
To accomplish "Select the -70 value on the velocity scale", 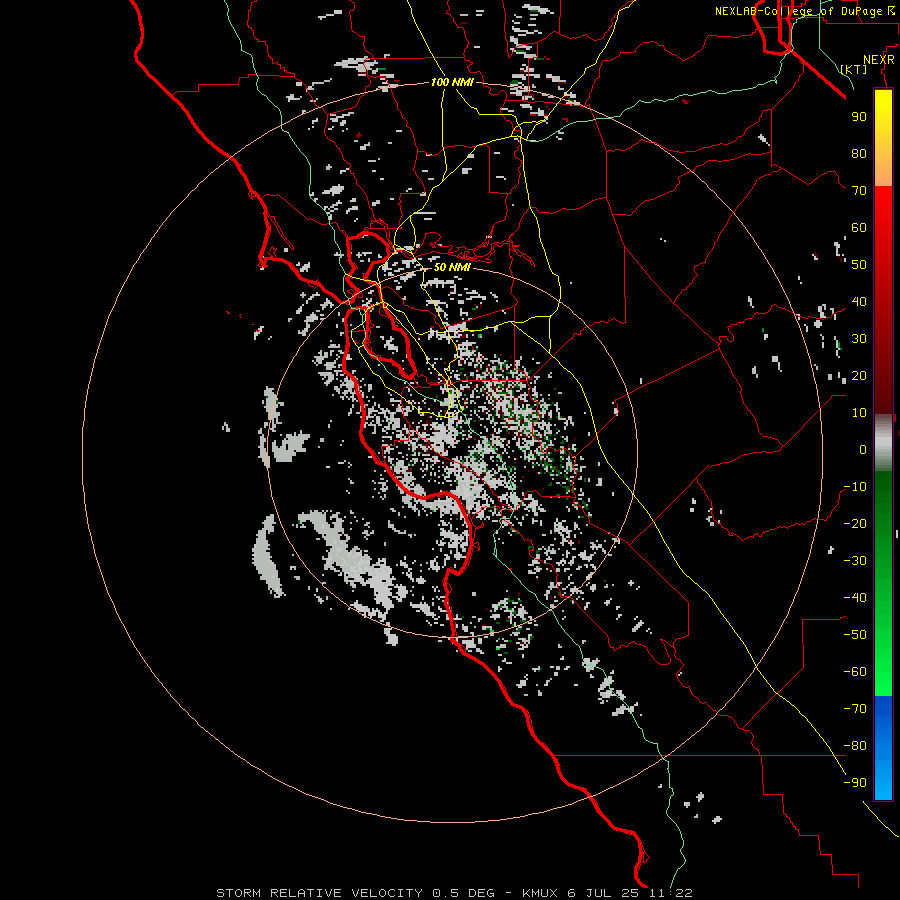I will [855, 709].
